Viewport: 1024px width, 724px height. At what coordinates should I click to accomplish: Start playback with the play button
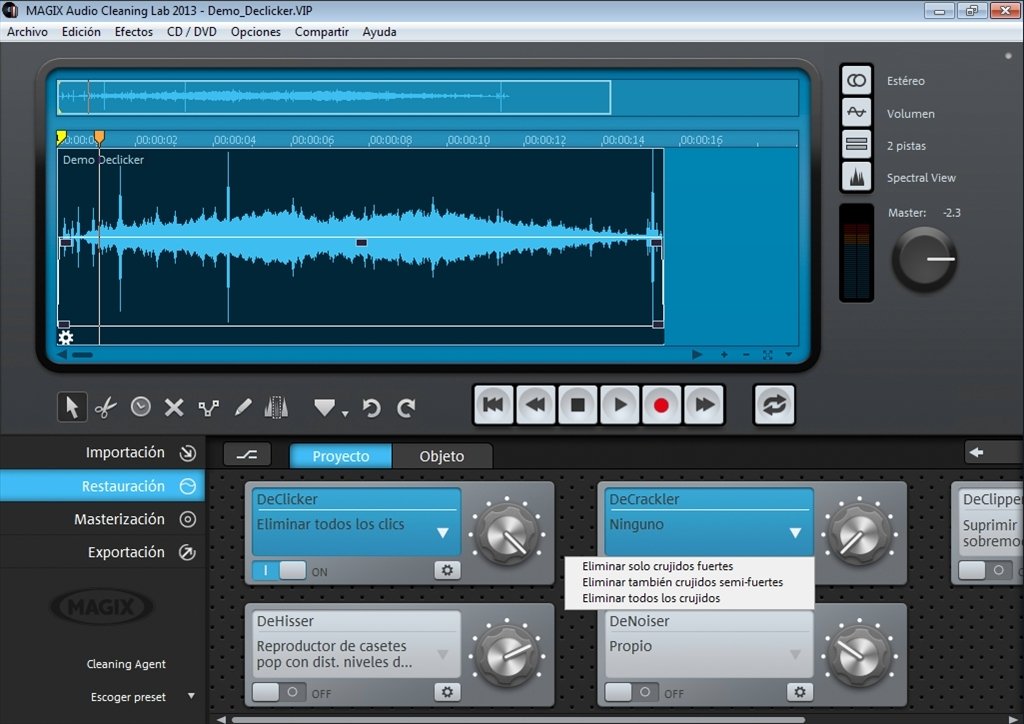click(x=619, y=405)
